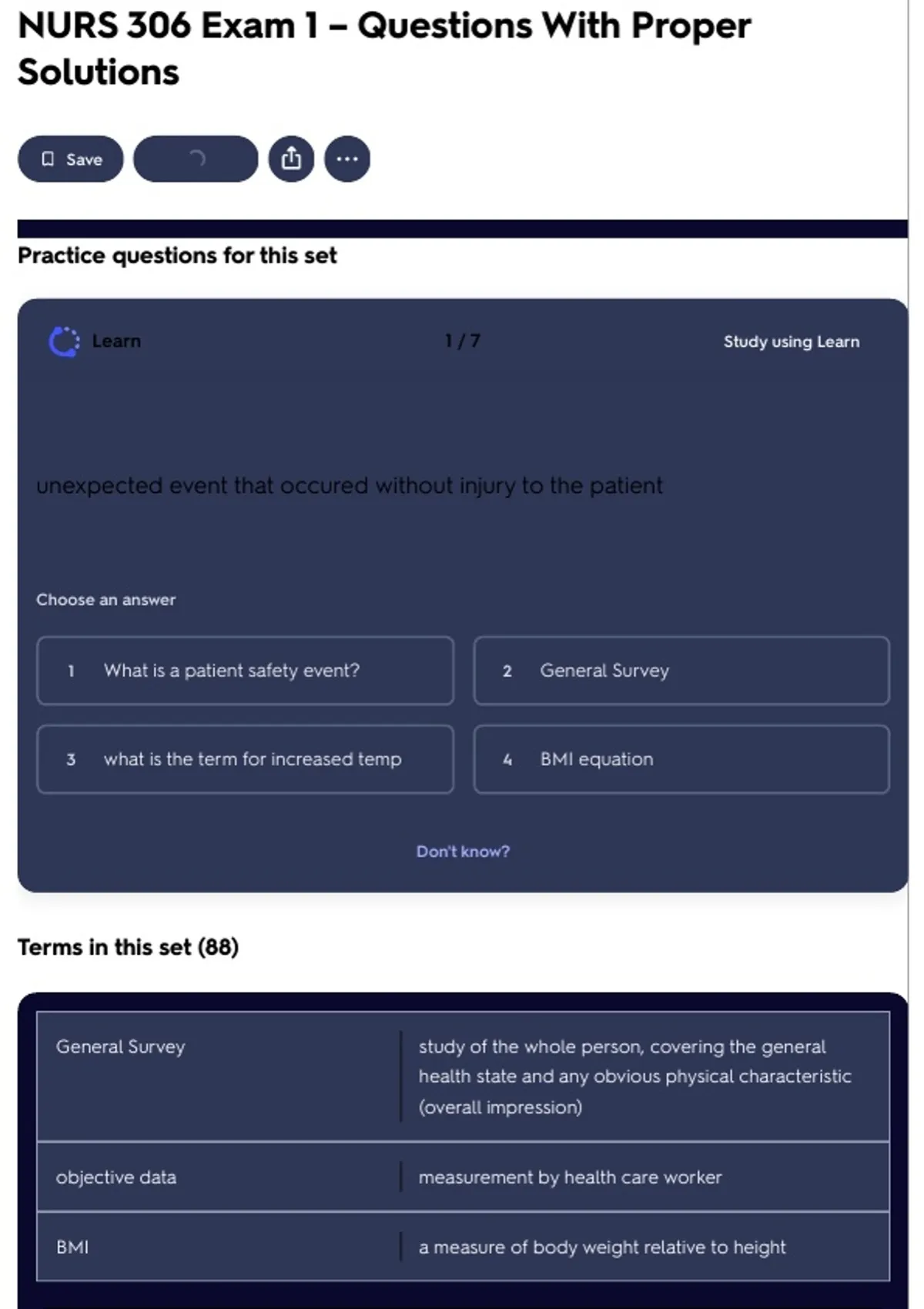Click the loading spinner button
924x1309 pixels.
196,159
